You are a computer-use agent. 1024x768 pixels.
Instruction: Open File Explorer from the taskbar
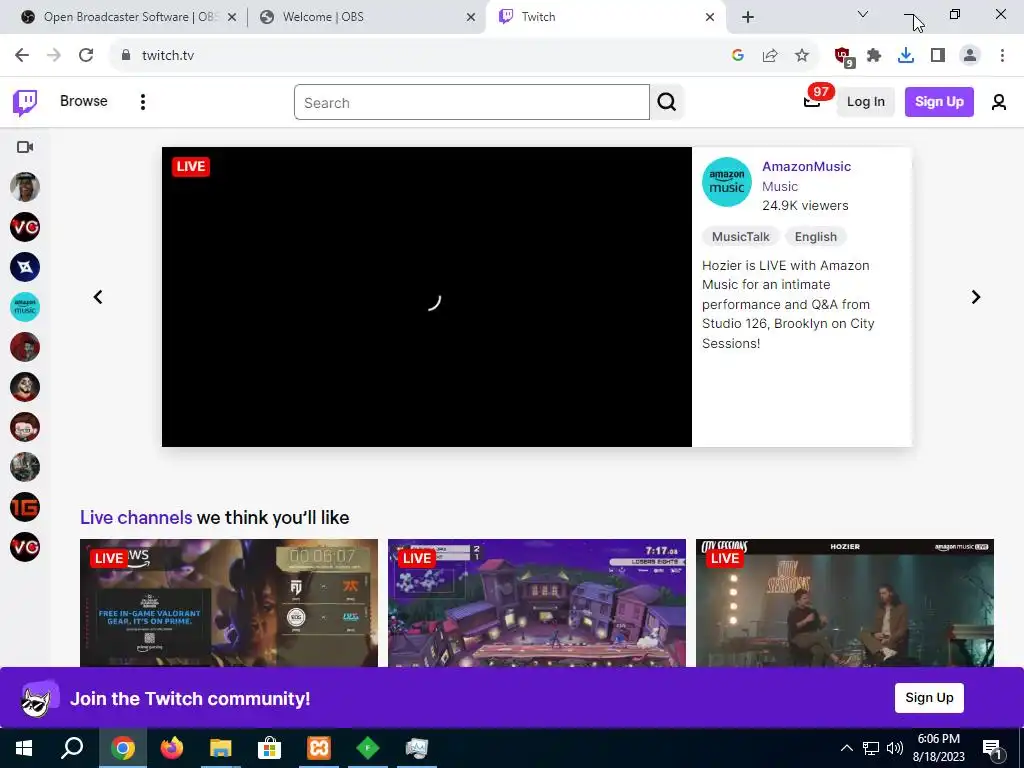220,748
